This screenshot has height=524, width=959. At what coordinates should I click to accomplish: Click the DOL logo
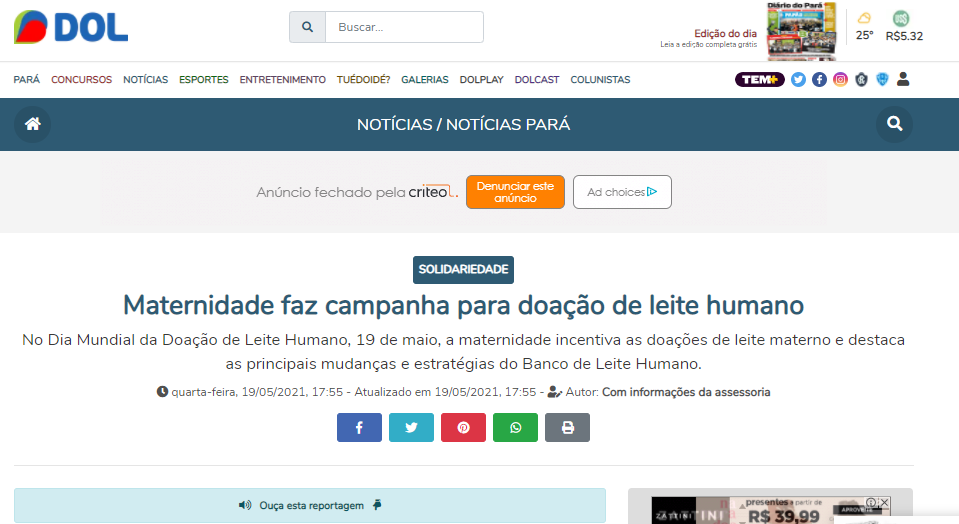(x=71, y=26)
